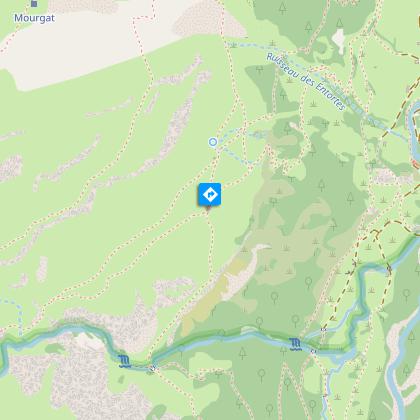Click the Ruisseau des Entortes stream label

point(305,82)
